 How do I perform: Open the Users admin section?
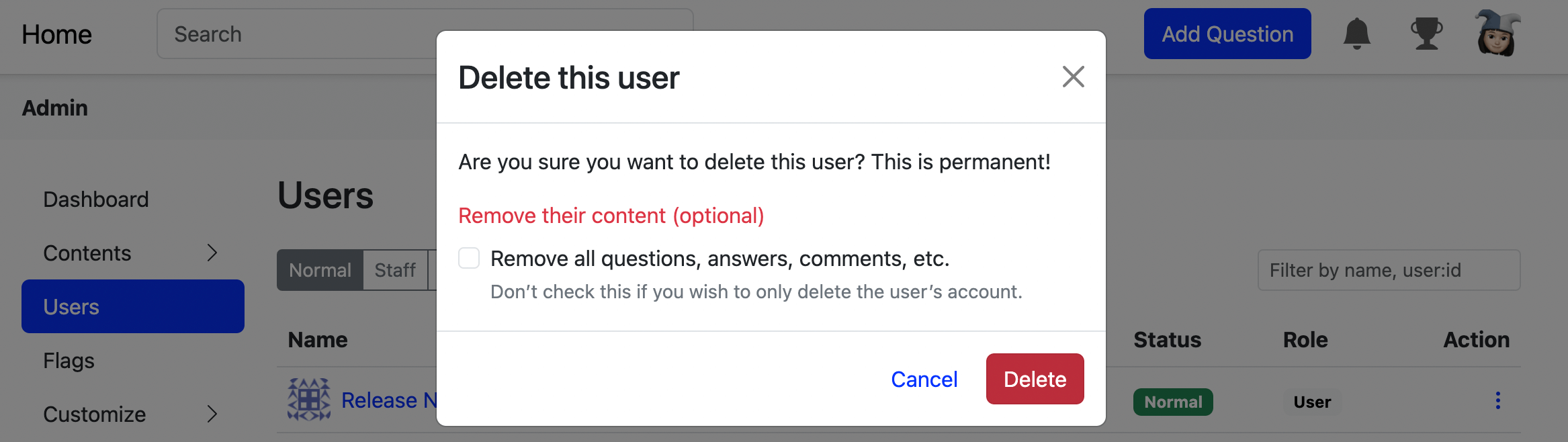click(x=70, y=306)
